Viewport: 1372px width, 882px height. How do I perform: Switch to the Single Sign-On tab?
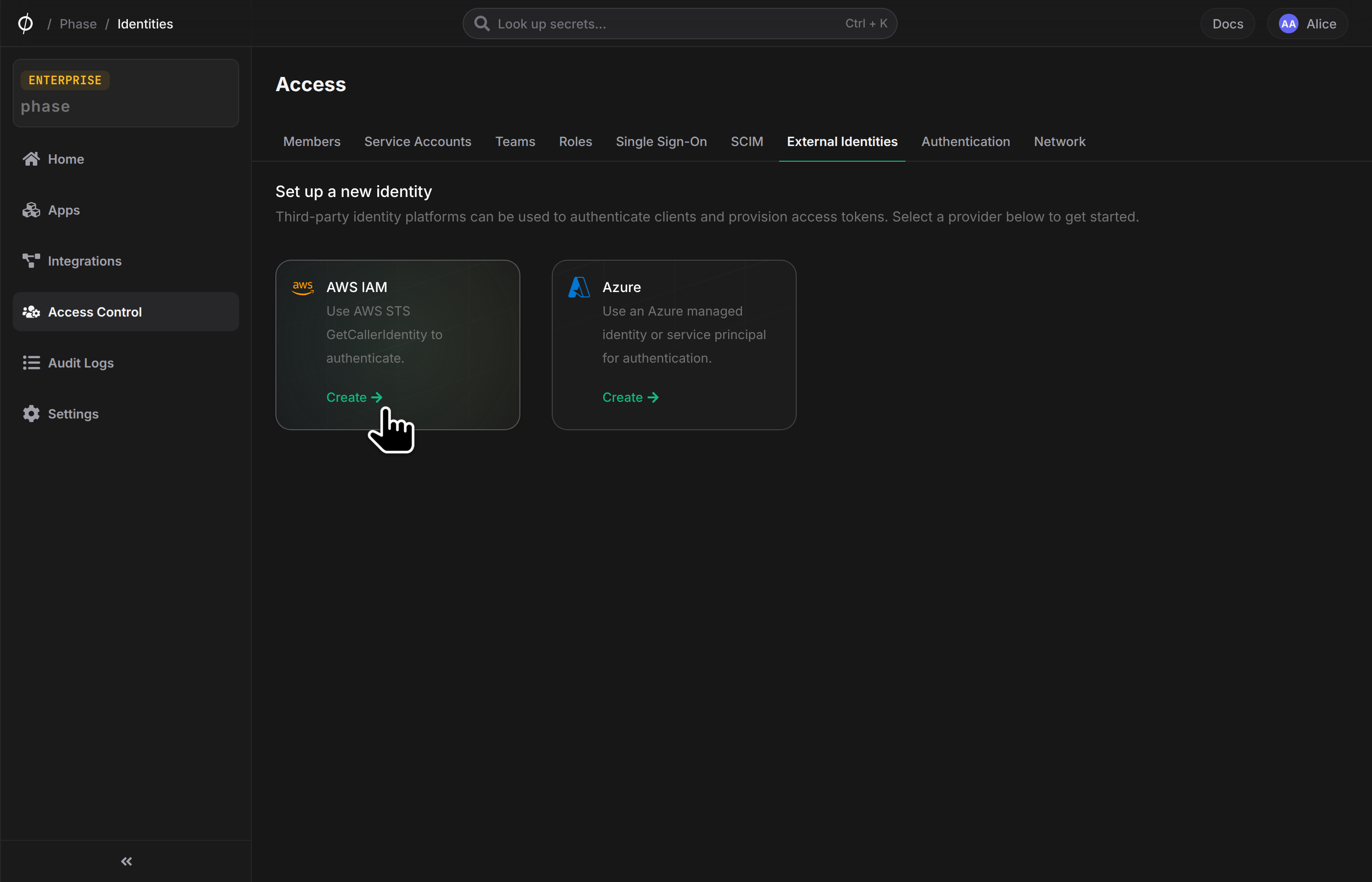(x=661, y=142)
